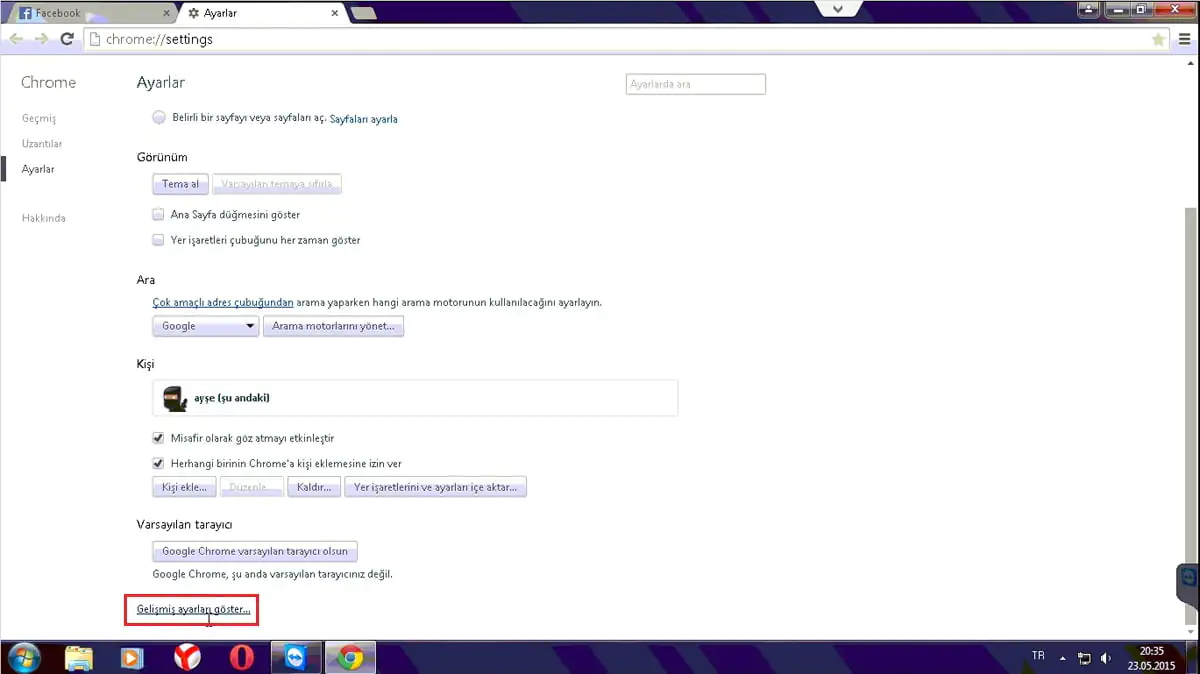Click the Ayarlarda ara search field
Viewport: 1200px width, 674px height.
(x=695, y=84)
